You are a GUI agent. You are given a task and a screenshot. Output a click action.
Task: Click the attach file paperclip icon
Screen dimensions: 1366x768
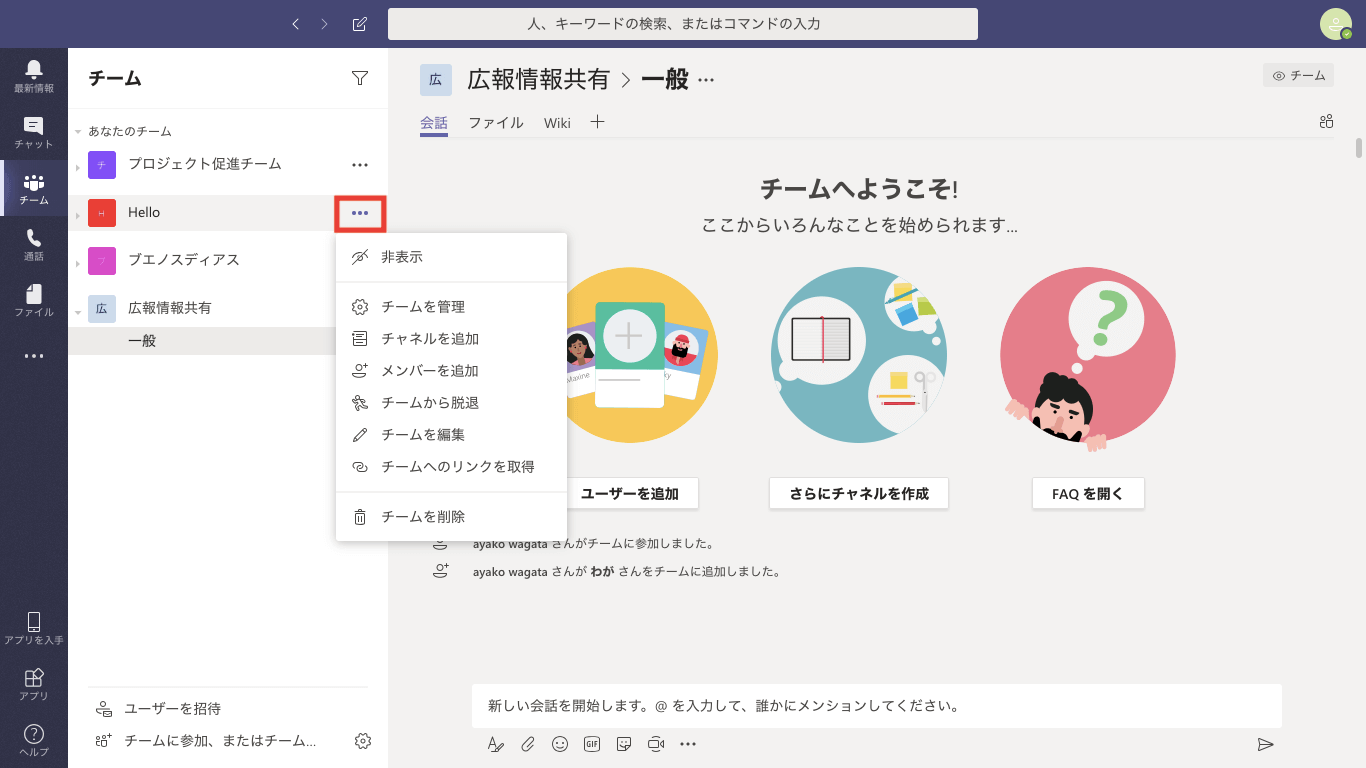[x=528, y=744]
